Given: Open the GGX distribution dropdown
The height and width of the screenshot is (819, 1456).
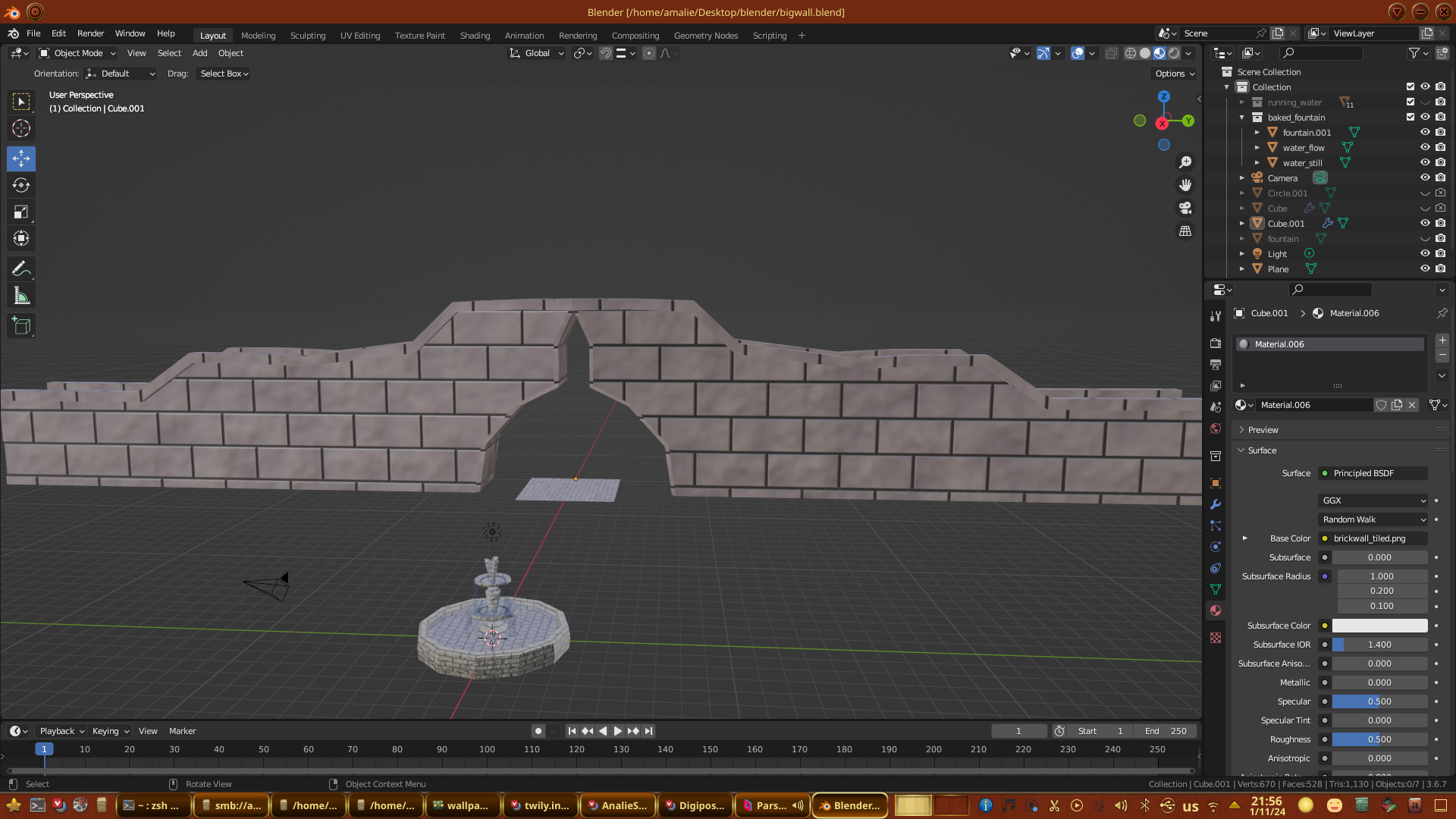Looking at the screenshot, I should tap(1373, 500).
